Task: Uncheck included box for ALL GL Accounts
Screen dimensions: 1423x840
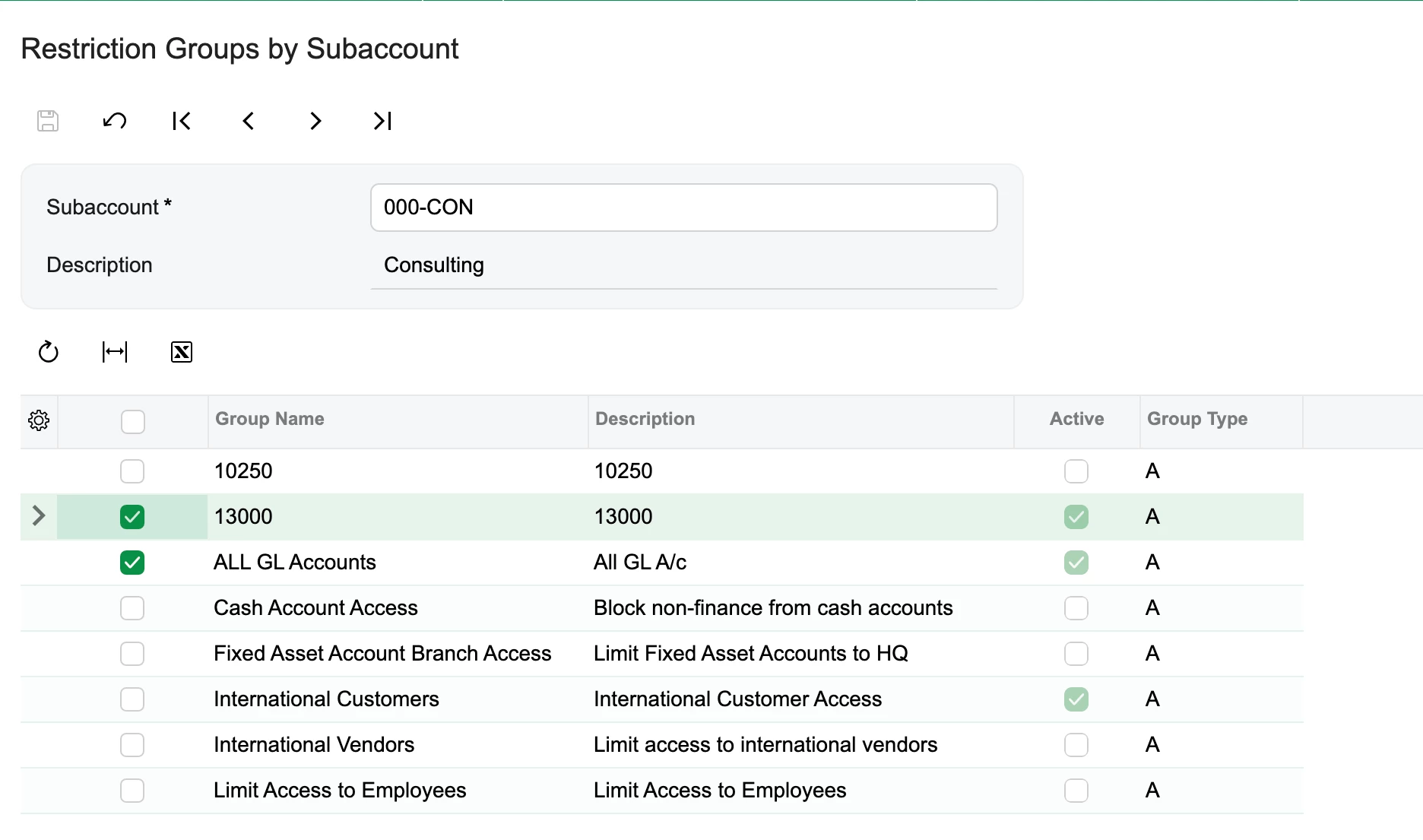Action: 132,563
